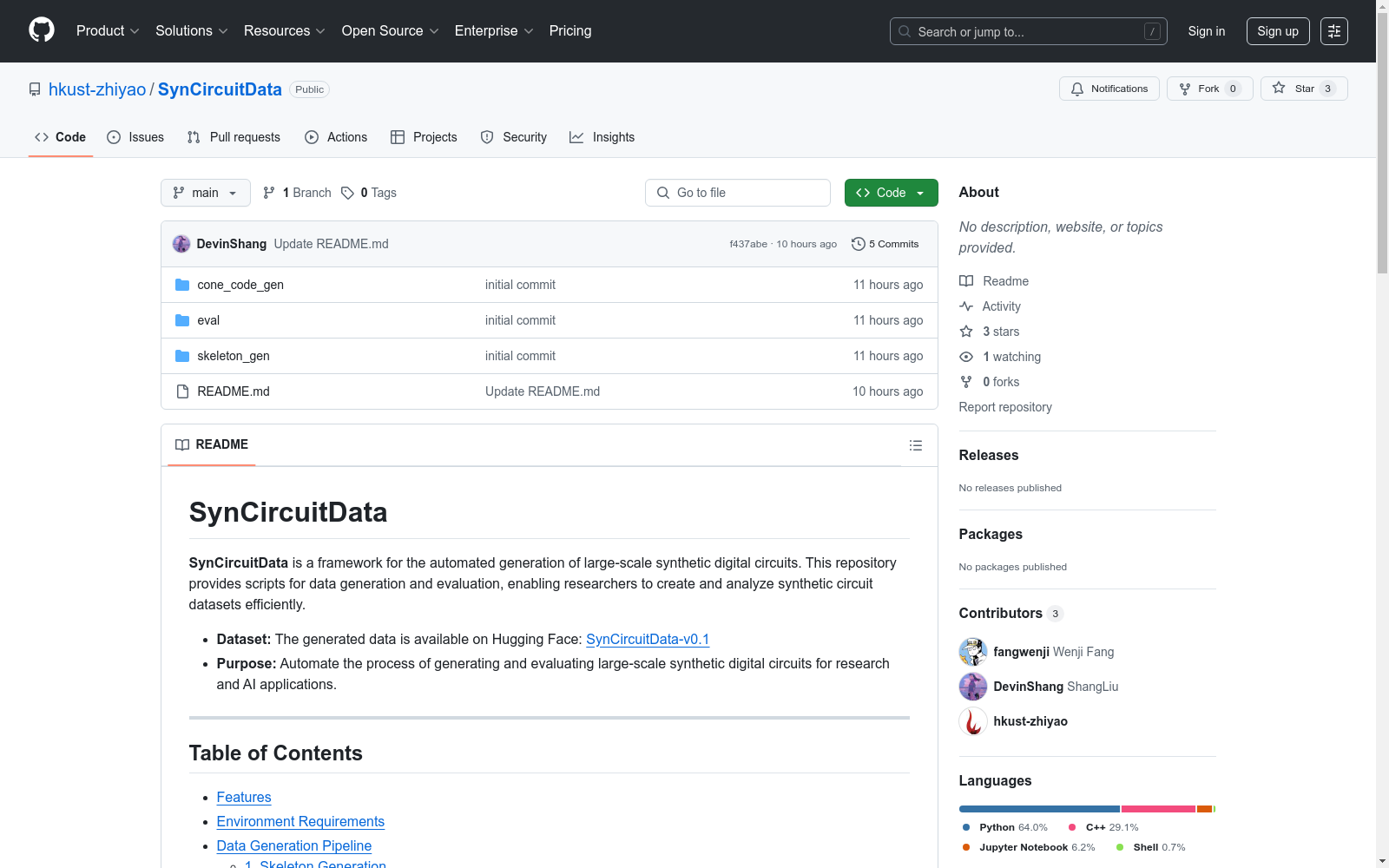Open the green Code dropdown button
Image resolution: width=1389 pixels, height=868 pixels.
892,193
